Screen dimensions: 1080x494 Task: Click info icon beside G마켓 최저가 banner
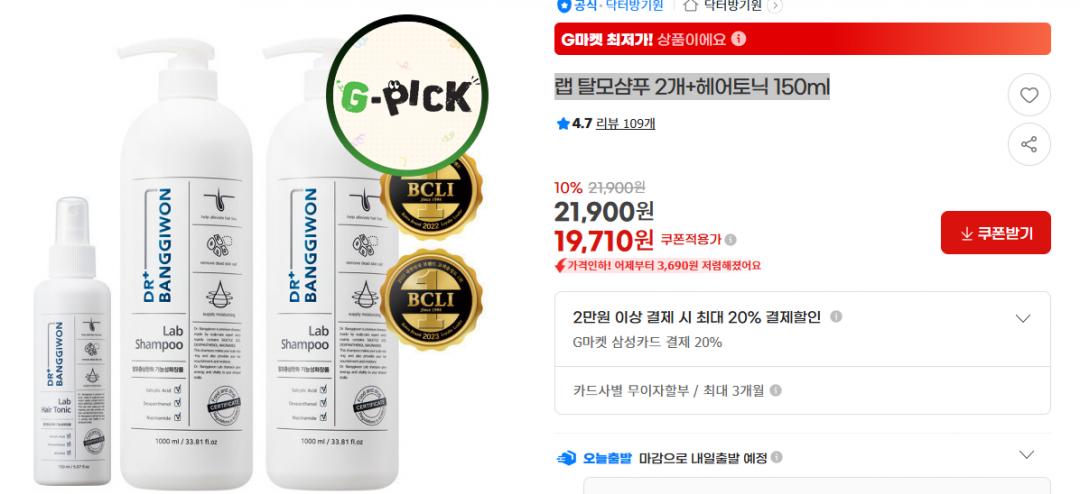[738, 39]
